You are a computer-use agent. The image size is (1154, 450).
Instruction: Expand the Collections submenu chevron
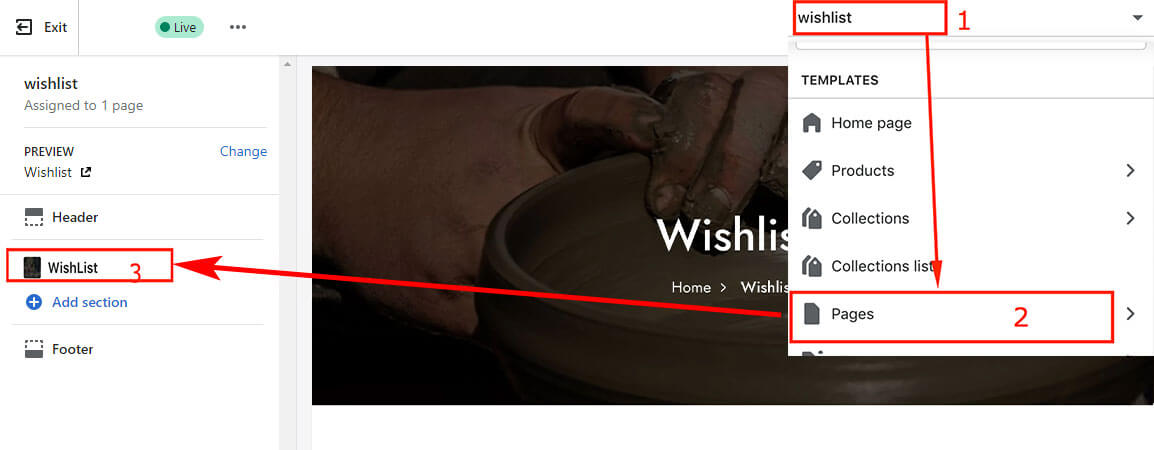[1130, 219]
